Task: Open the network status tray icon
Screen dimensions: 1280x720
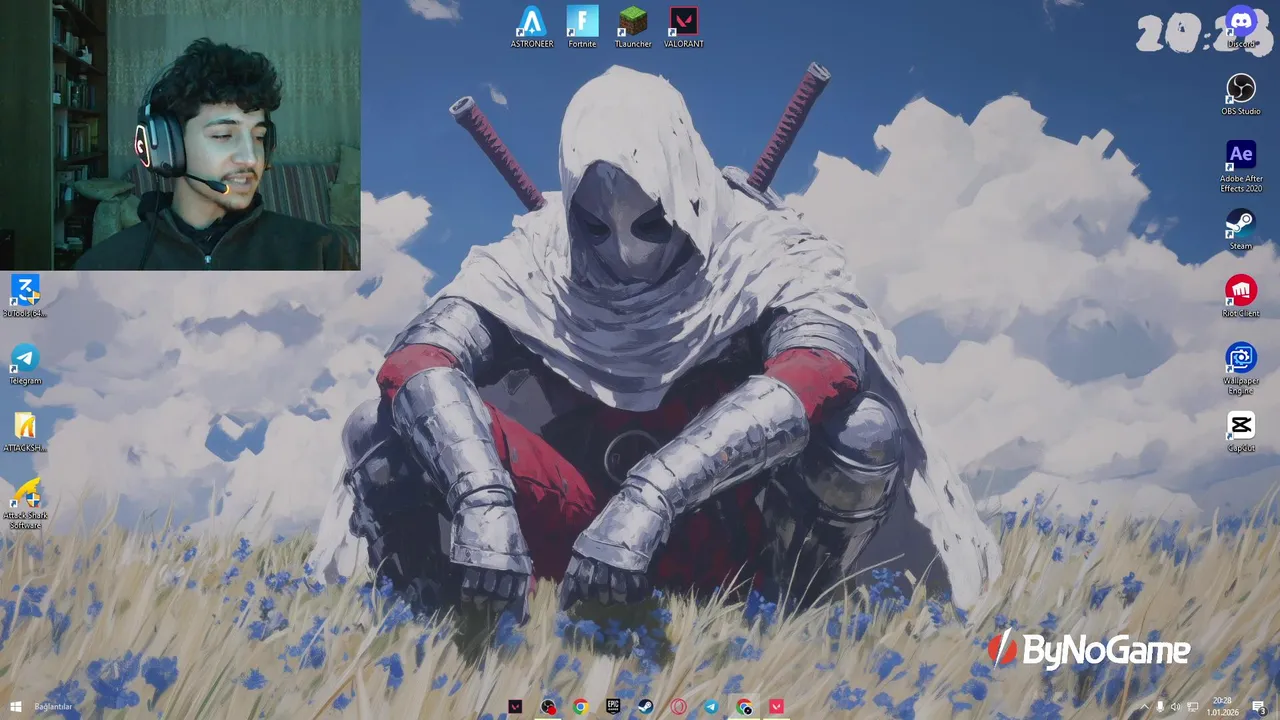Action: click(x=1192, y=707)
